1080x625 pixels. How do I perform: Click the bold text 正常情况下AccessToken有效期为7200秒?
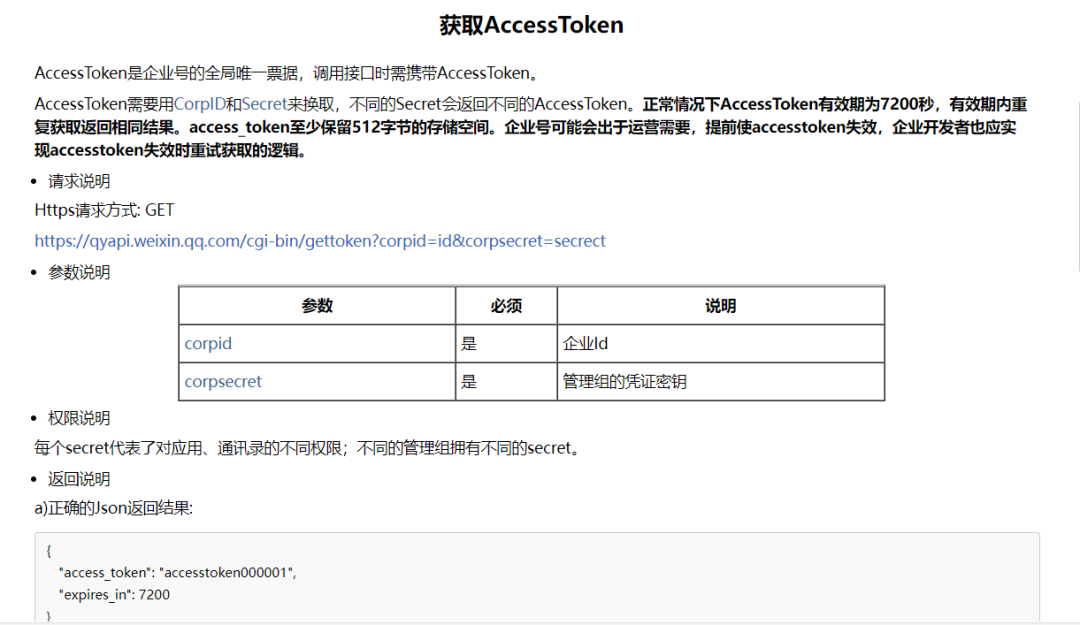click(x=788, y=104)
